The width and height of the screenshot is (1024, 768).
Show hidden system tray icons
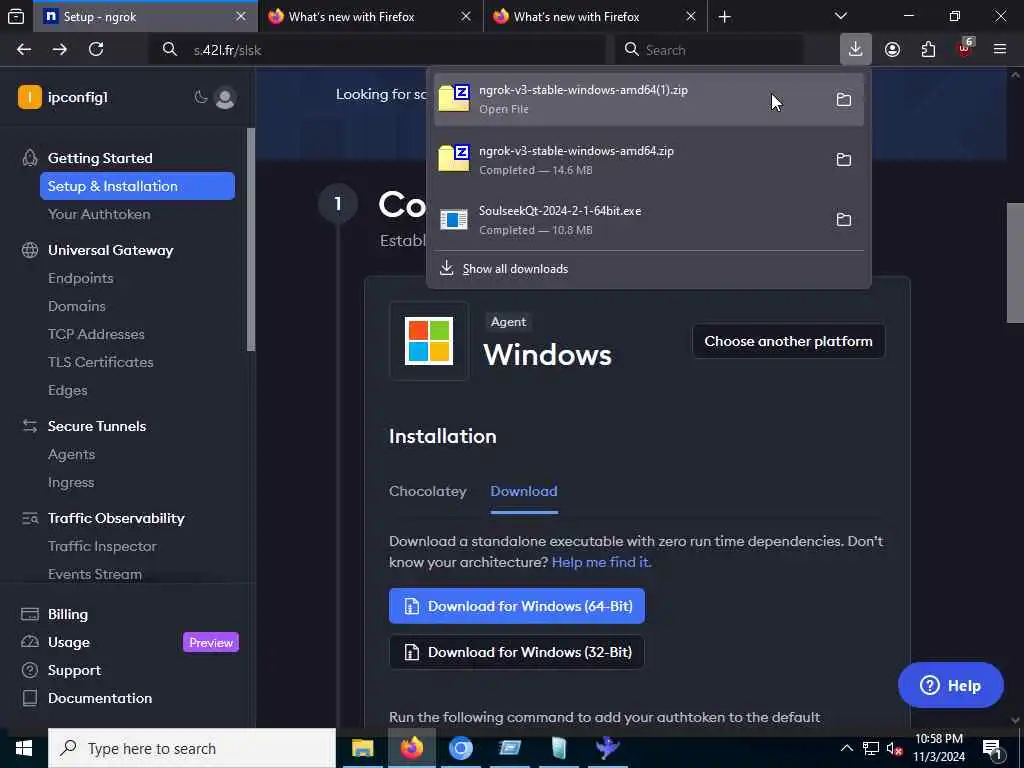pyautogui.click(x=846, y=748)
